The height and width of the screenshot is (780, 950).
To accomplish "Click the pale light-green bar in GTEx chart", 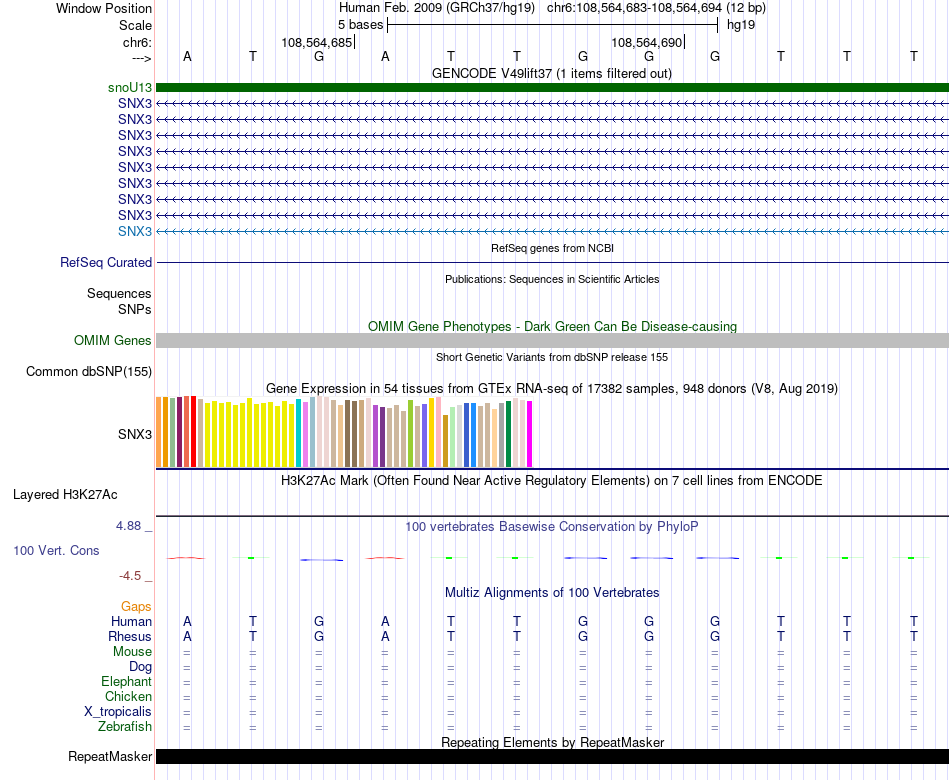I will click(453, 437).
